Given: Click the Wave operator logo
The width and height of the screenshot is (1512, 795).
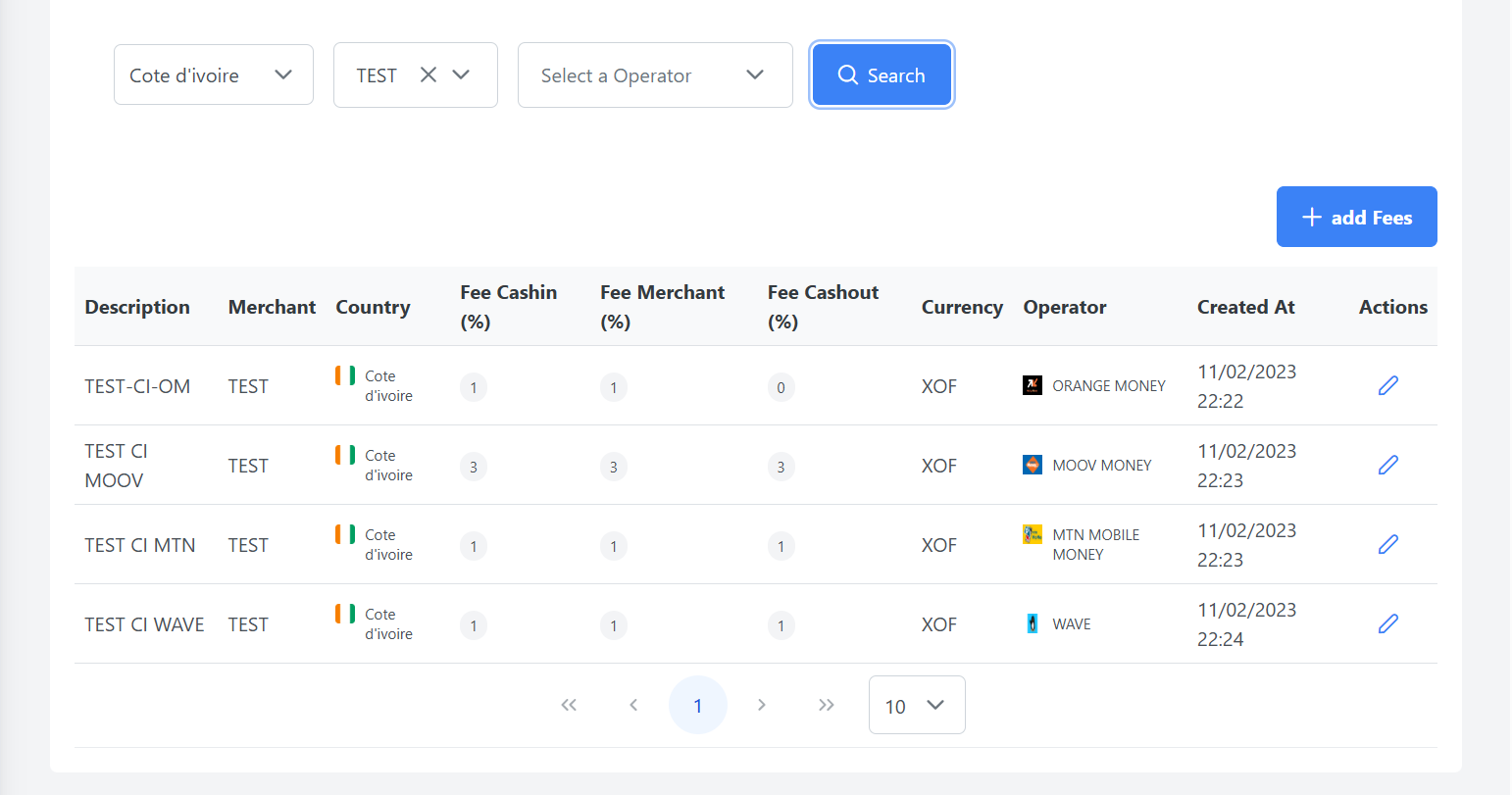Looking at the screenshot, I should tap(1033, 623).
